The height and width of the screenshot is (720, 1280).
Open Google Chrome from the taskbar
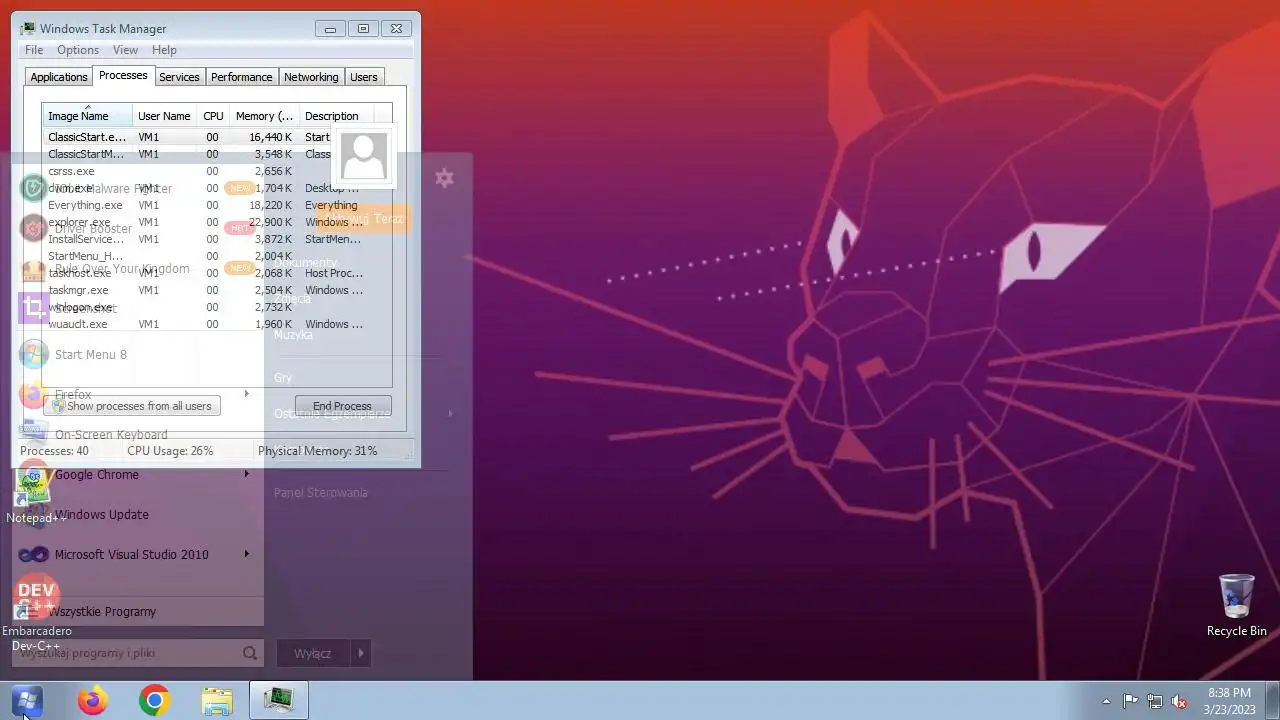pyautogui.click(x=154, y=701)
